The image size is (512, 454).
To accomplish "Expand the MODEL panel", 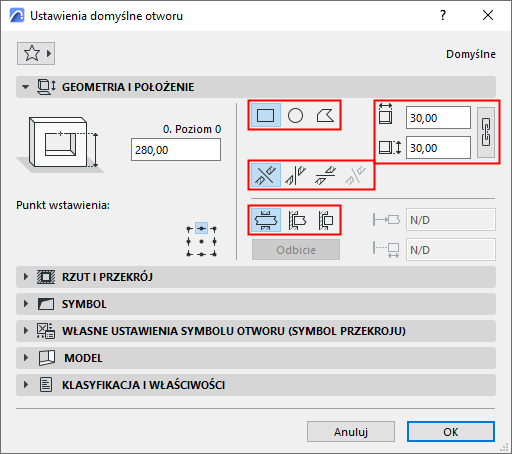I will point(256,358).
